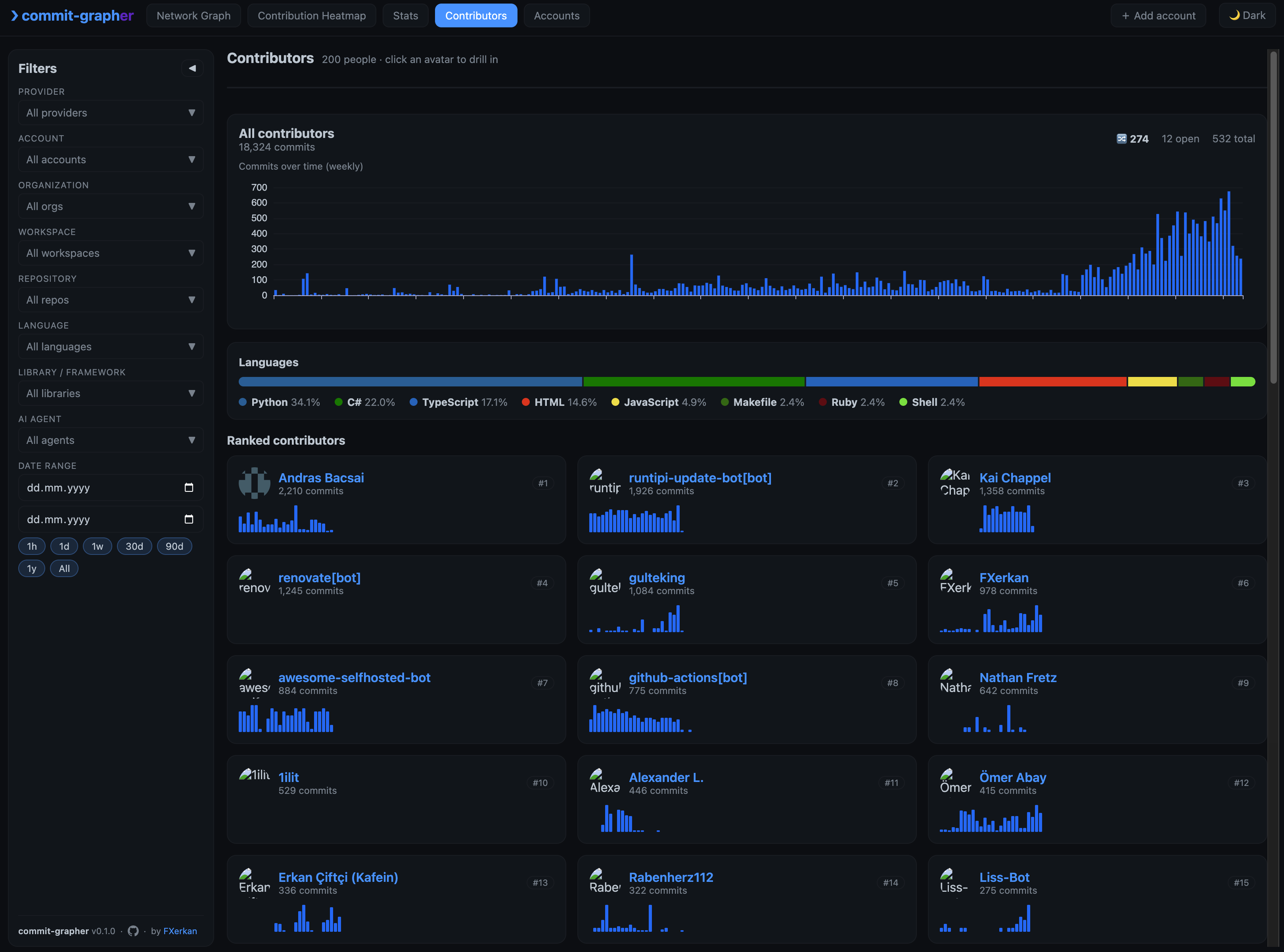Open renovate[bot] contributor name link

[x=320, y=577]
